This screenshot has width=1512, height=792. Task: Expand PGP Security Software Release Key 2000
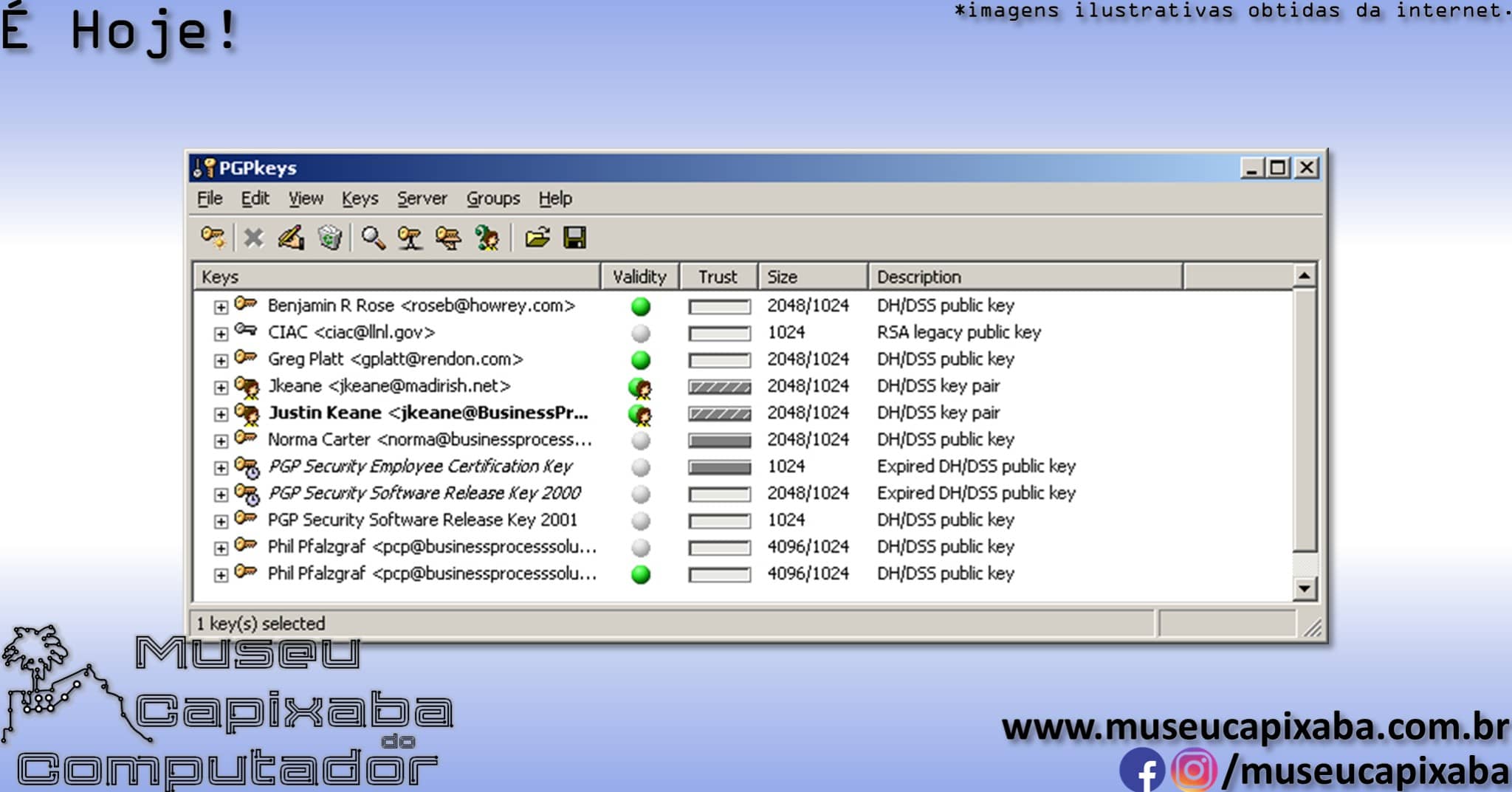point(221,495)
